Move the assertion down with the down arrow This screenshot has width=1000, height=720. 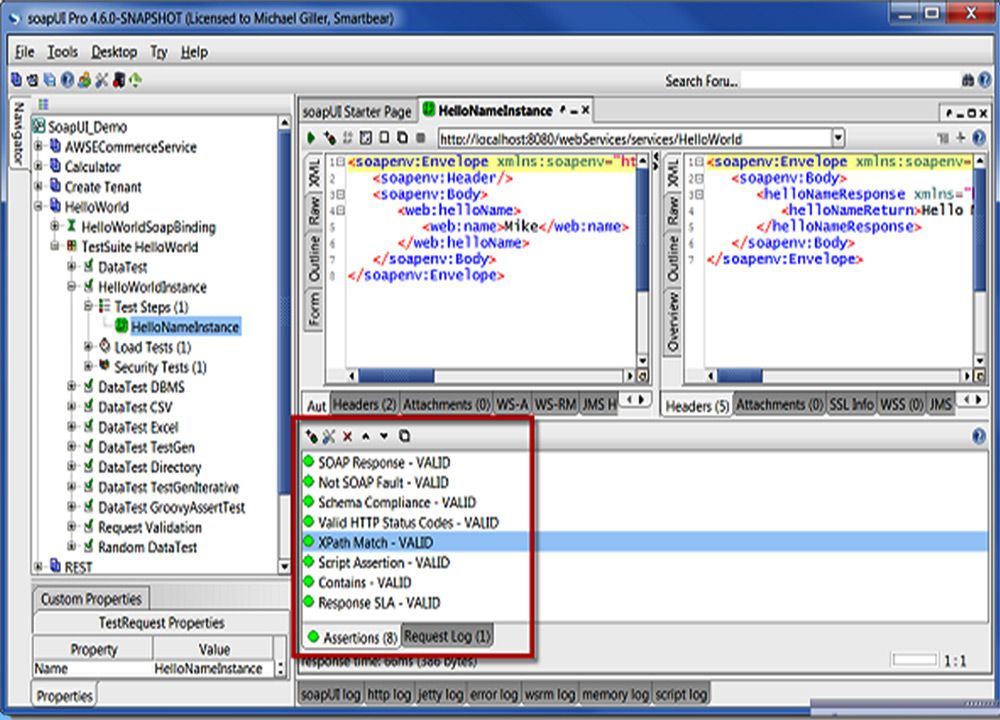click(x=384, y=436)
